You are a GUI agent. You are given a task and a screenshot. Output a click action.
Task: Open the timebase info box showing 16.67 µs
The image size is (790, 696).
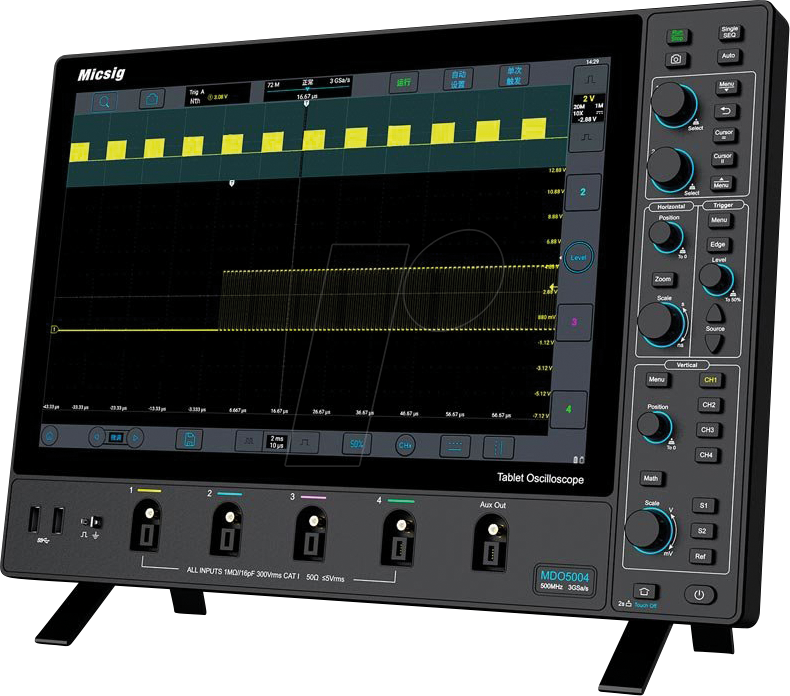point(308,89)
